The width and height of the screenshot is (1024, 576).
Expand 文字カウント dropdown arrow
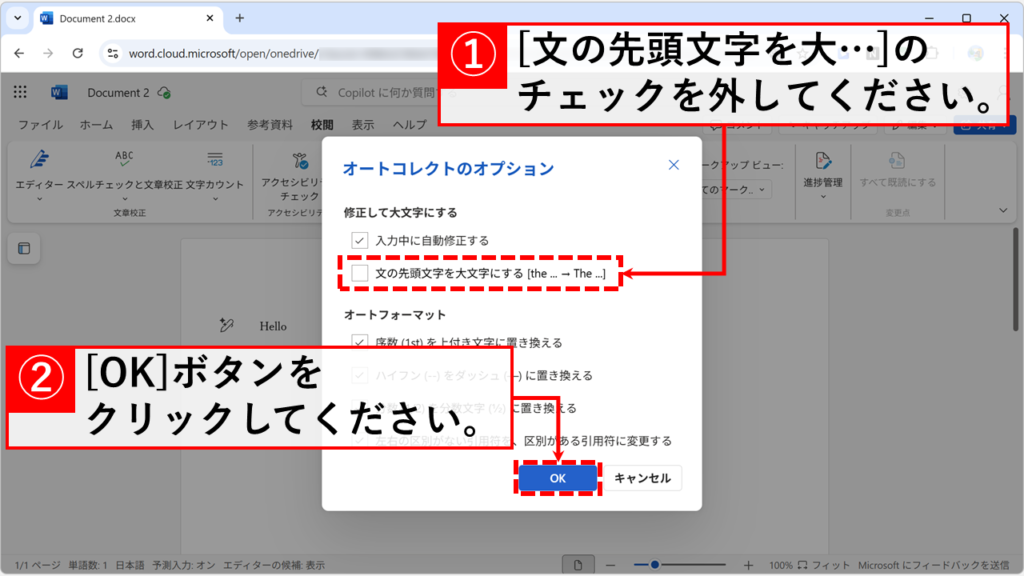(x=216, y=199)
